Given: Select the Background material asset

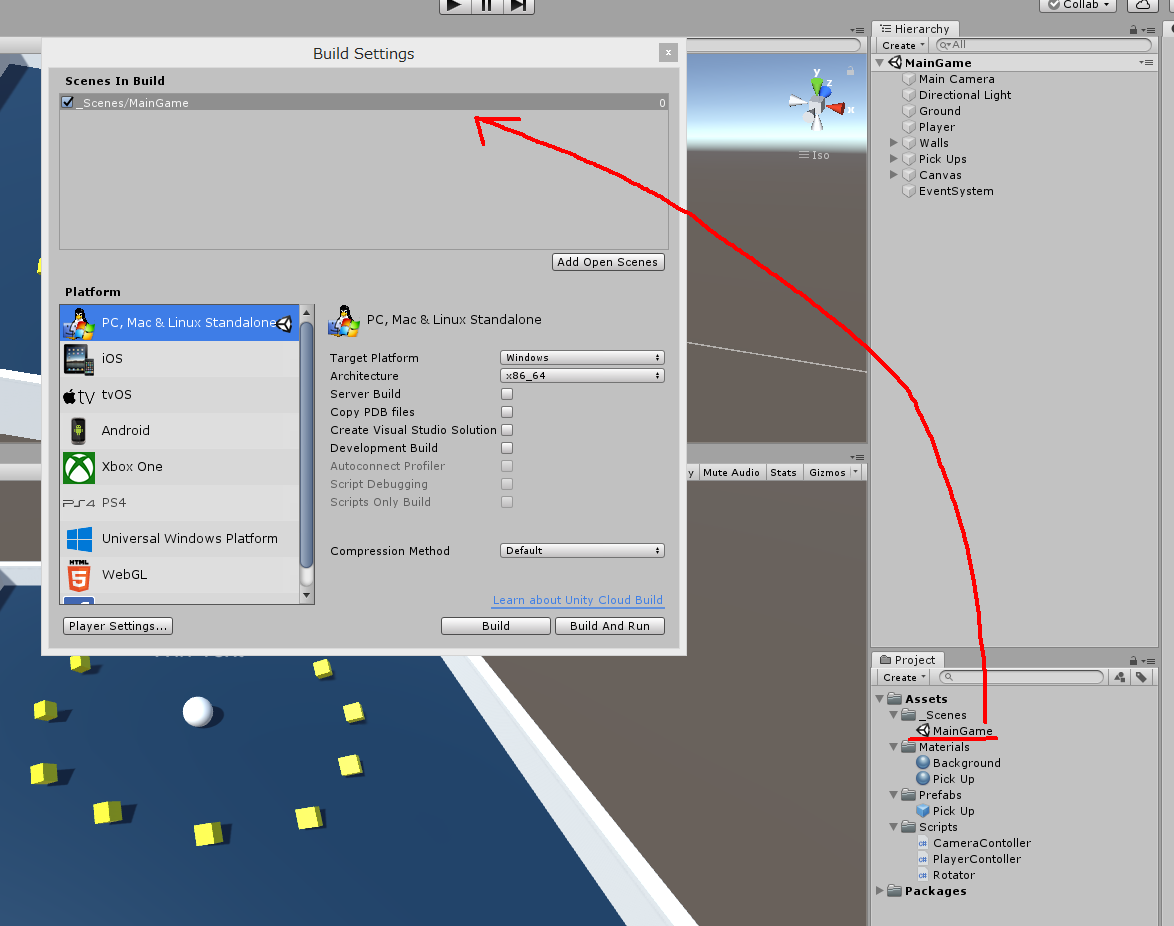Looking at the screenshot, I should [x=967, y=763].
